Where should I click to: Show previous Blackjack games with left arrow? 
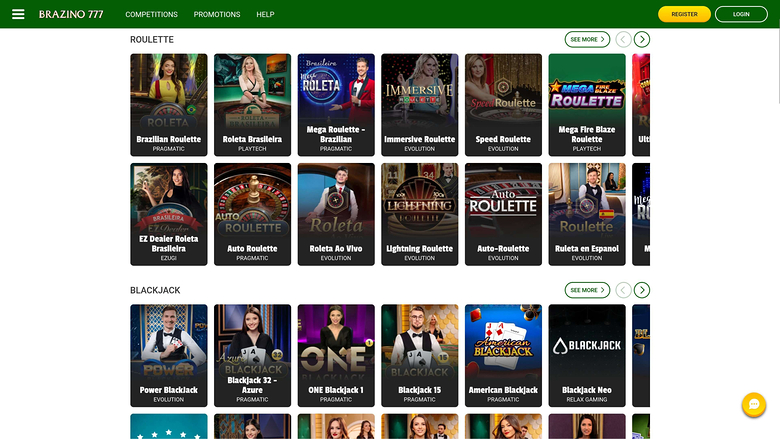pos(623,290)
